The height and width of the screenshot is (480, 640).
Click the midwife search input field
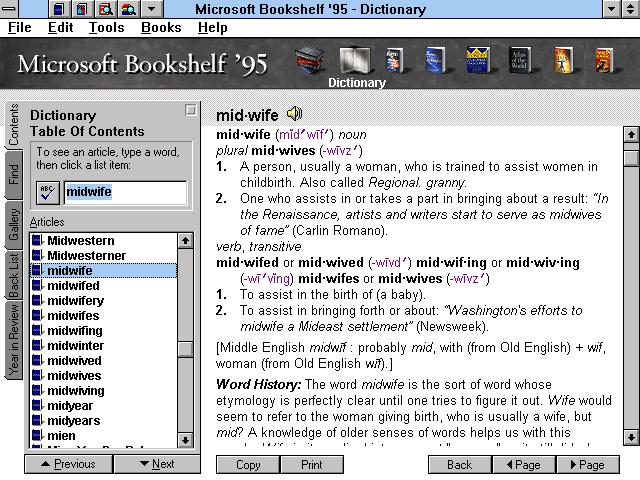tap(126, 193)
